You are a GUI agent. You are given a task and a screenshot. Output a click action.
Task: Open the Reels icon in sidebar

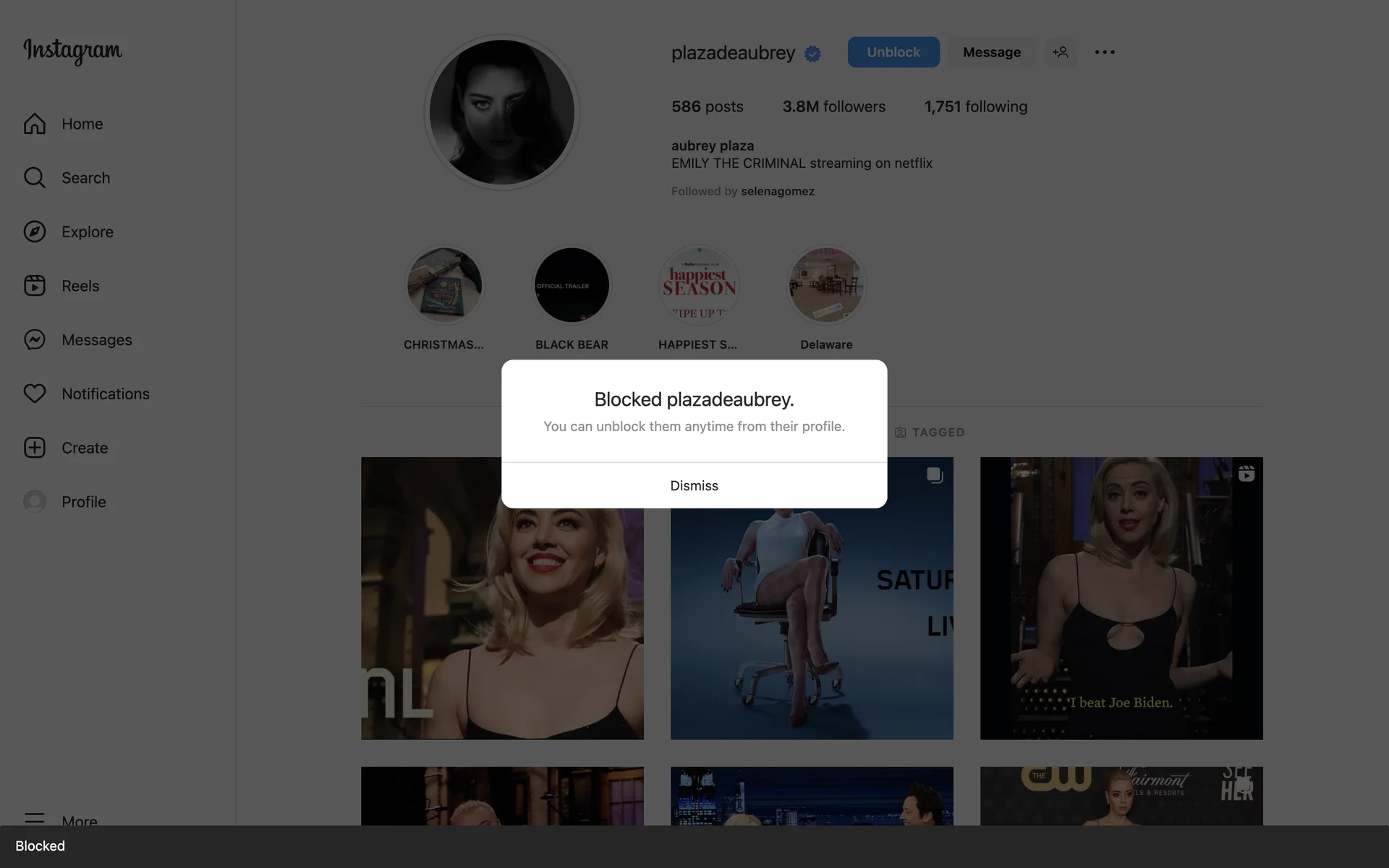[x=35, y=286]
